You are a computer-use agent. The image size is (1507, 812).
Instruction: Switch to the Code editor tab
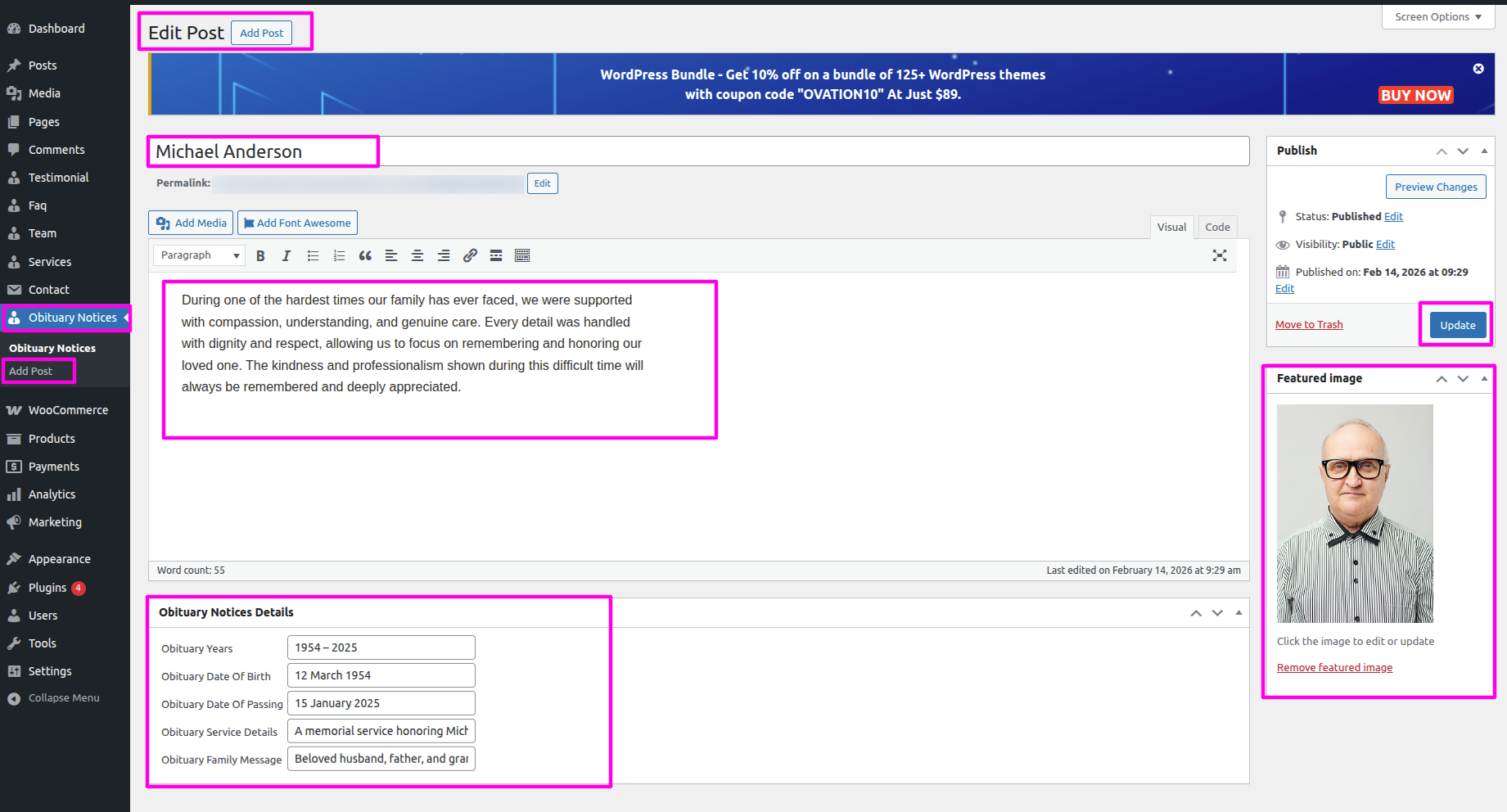coord(1216,228)
